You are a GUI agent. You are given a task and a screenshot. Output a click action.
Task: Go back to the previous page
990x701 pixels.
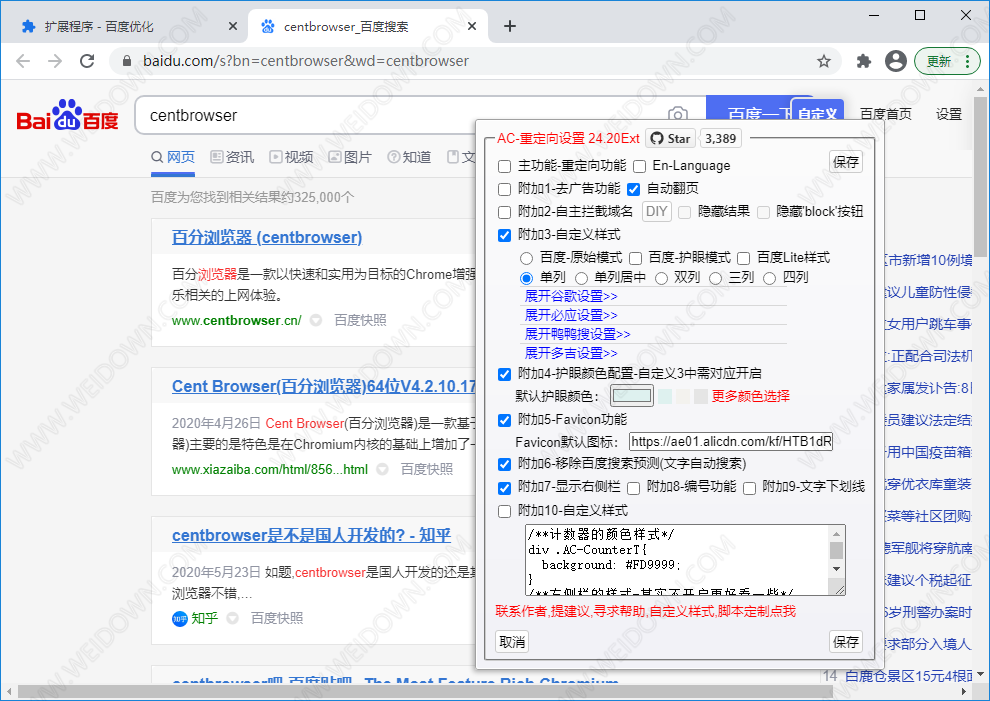click(x=23, y=61)
